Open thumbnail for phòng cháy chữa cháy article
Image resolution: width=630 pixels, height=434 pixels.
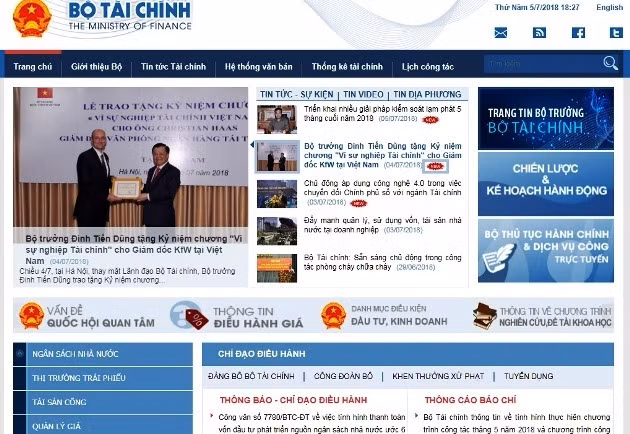tap(277, 268)
